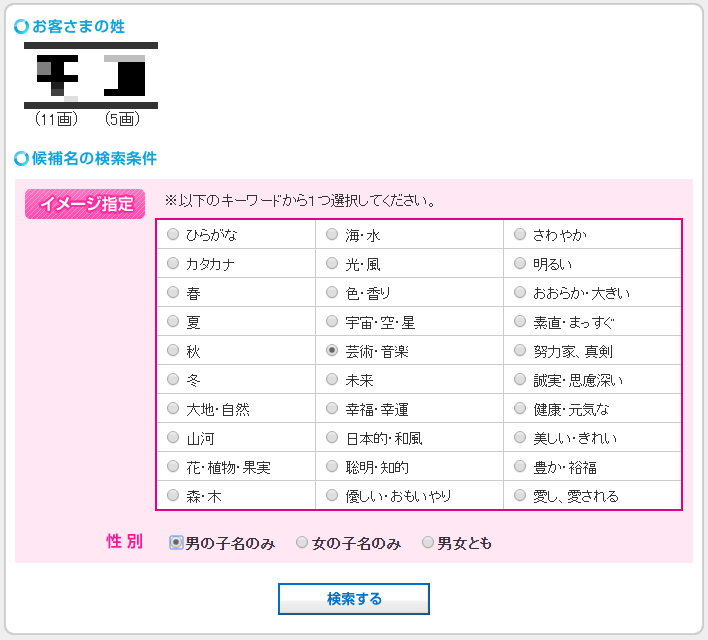Select the カタカナ radio button

point(173,263)
